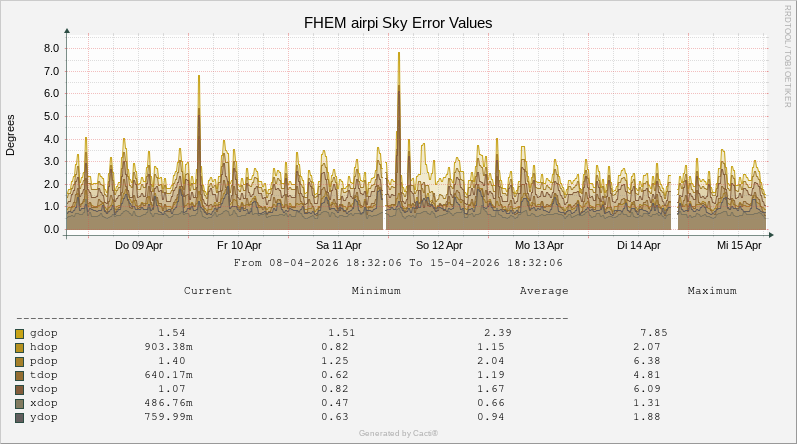797x444 pixels.
Task: Click the So 12 Apr date label
Action: pyautogui.click(x=439, y=245)
